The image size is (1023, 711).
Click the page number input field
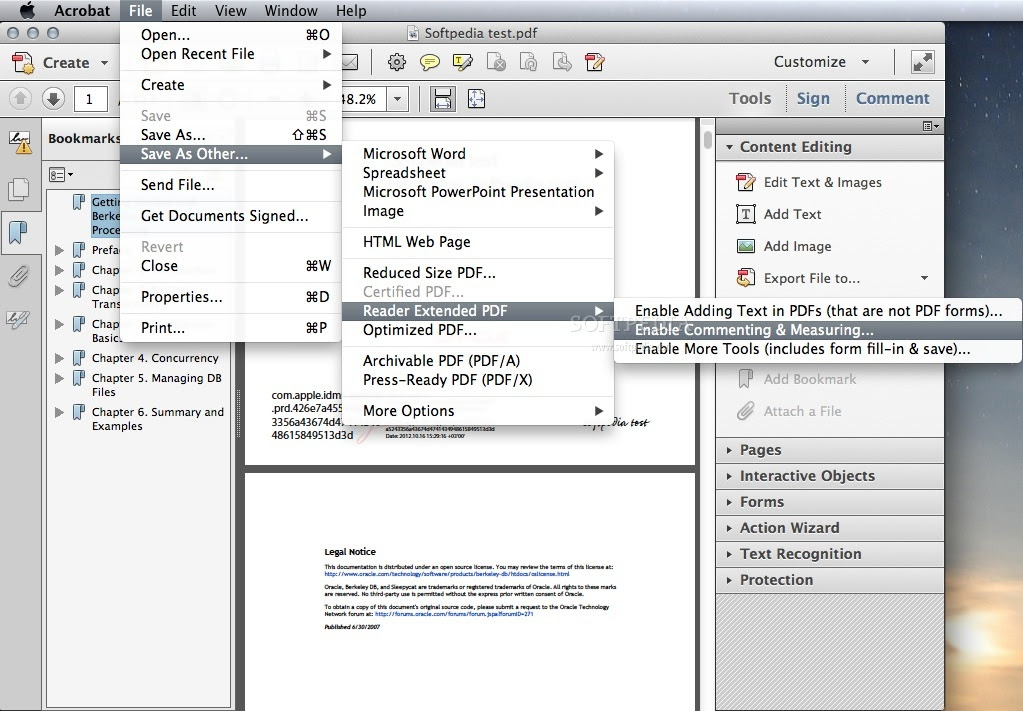tap(90, 99)
